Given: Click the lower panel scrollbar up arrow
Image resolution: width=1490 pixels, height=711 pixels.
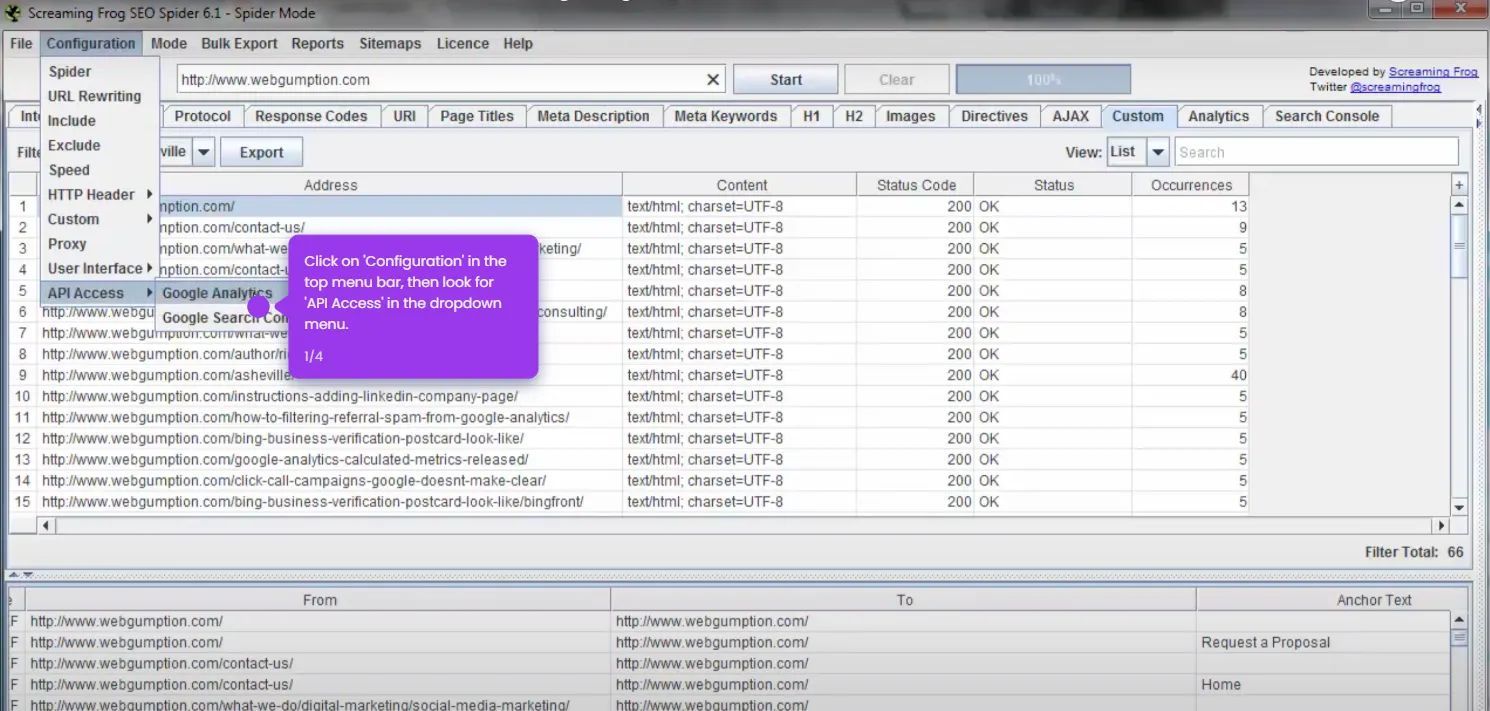Looking at the screenshot, I should click(1459, 621).
